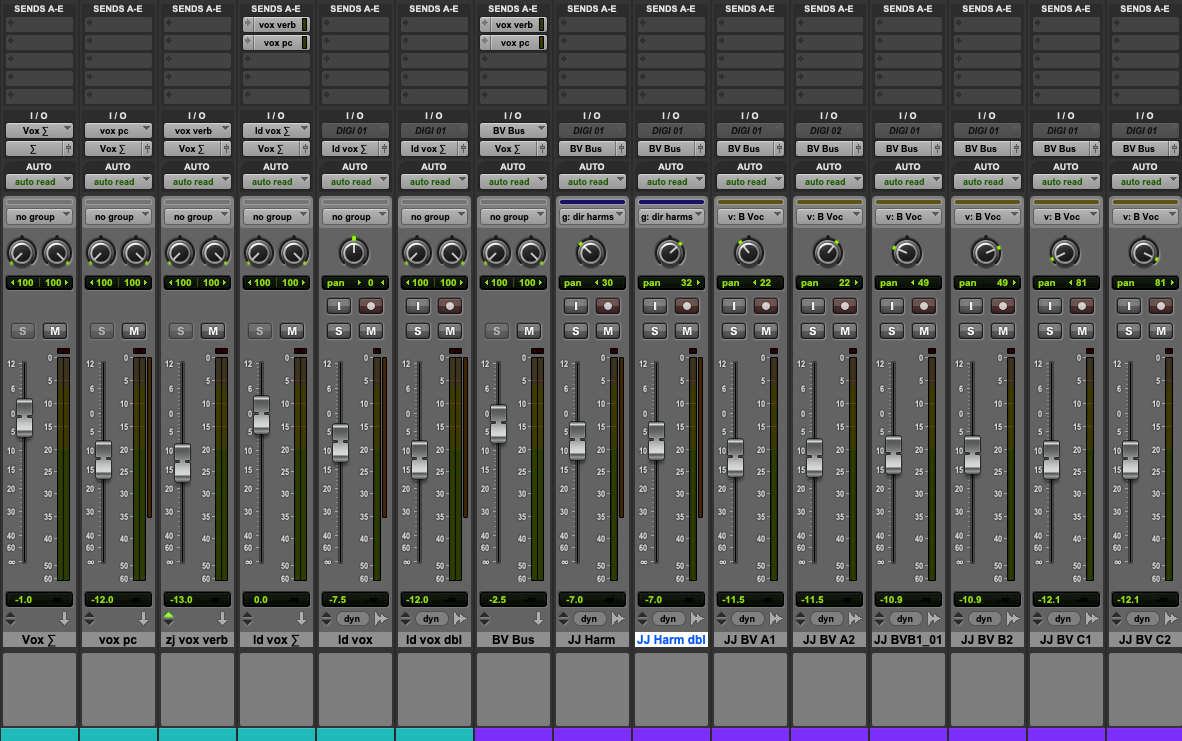Click the dyn button on ld vox track
Viewport: 1182px width, 741px height.
click(x=352, y=619)
